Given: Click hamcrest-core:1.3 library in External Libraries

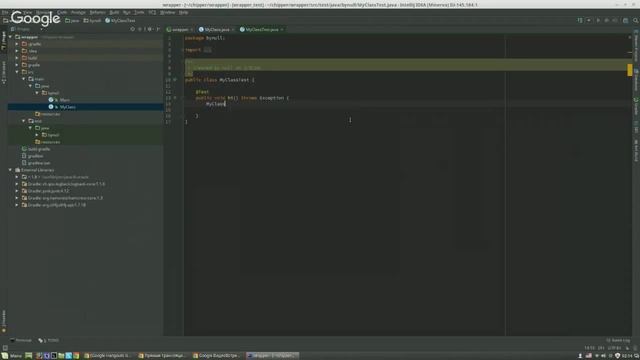Looking at the screenshot, I should point(65,198).
